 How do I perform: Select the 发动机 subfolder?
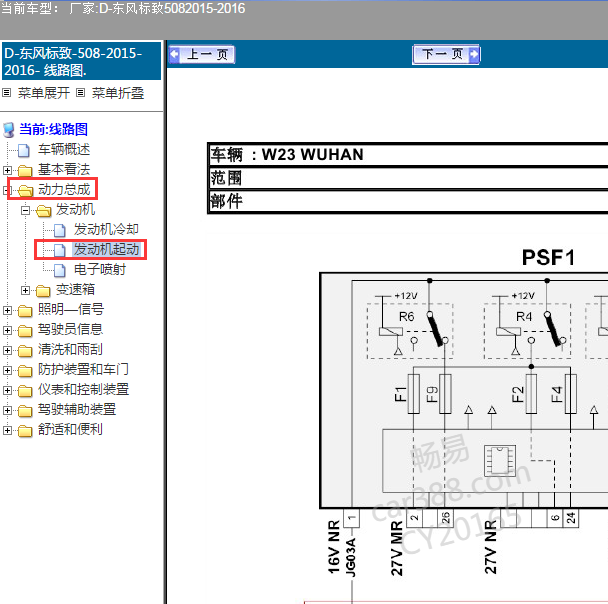75,209
